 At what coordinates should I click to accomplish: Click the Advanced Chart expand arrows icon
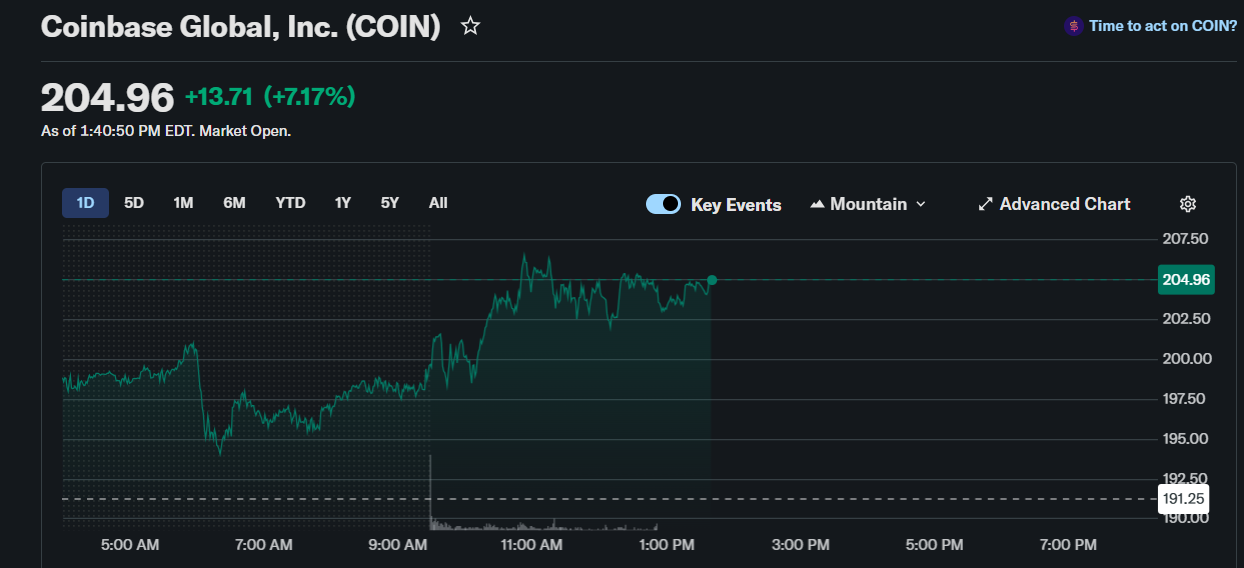pos(985,204)
